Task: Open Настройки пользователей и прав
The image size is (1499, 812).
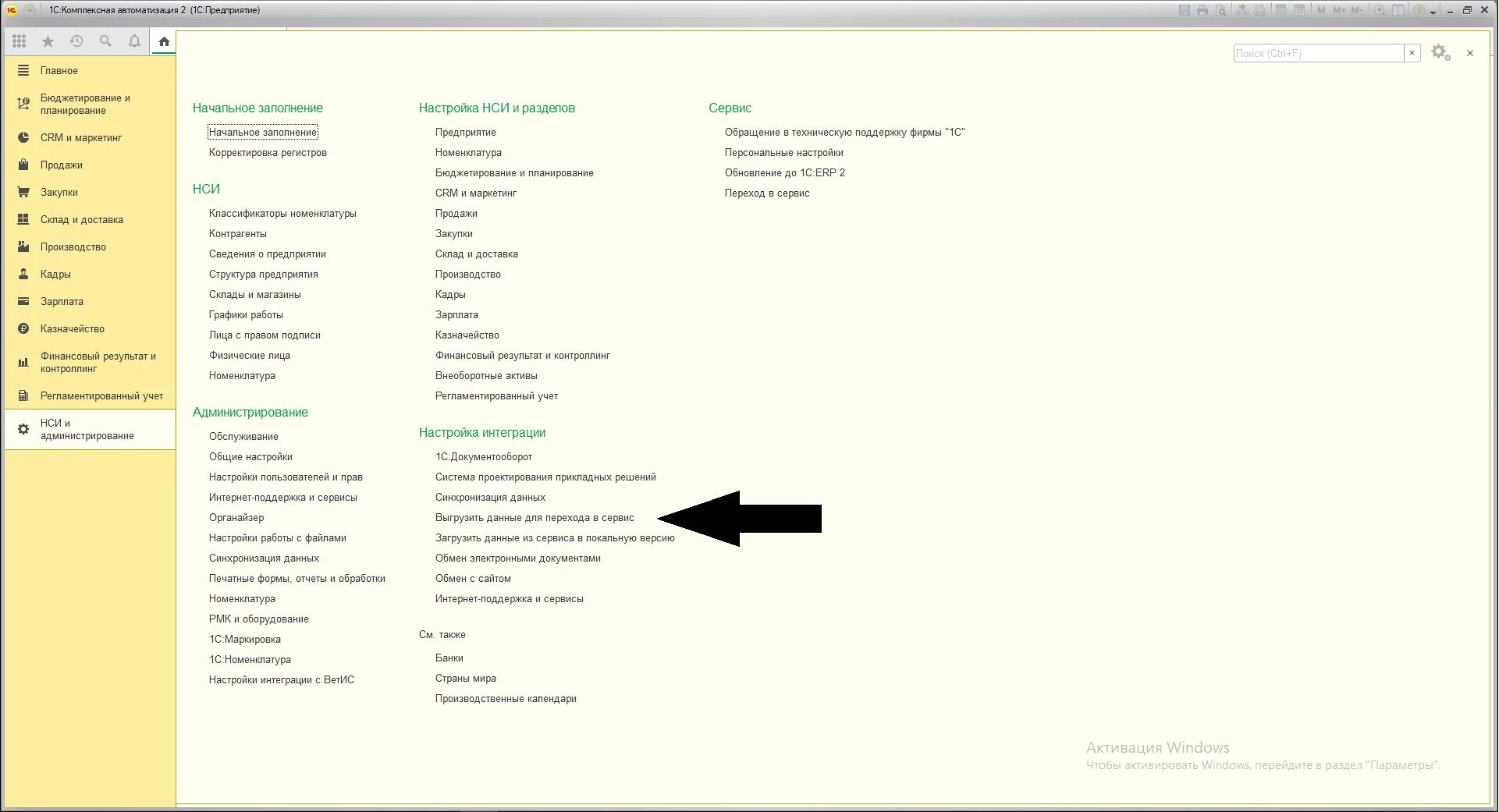Action: (x=286, y=477)
